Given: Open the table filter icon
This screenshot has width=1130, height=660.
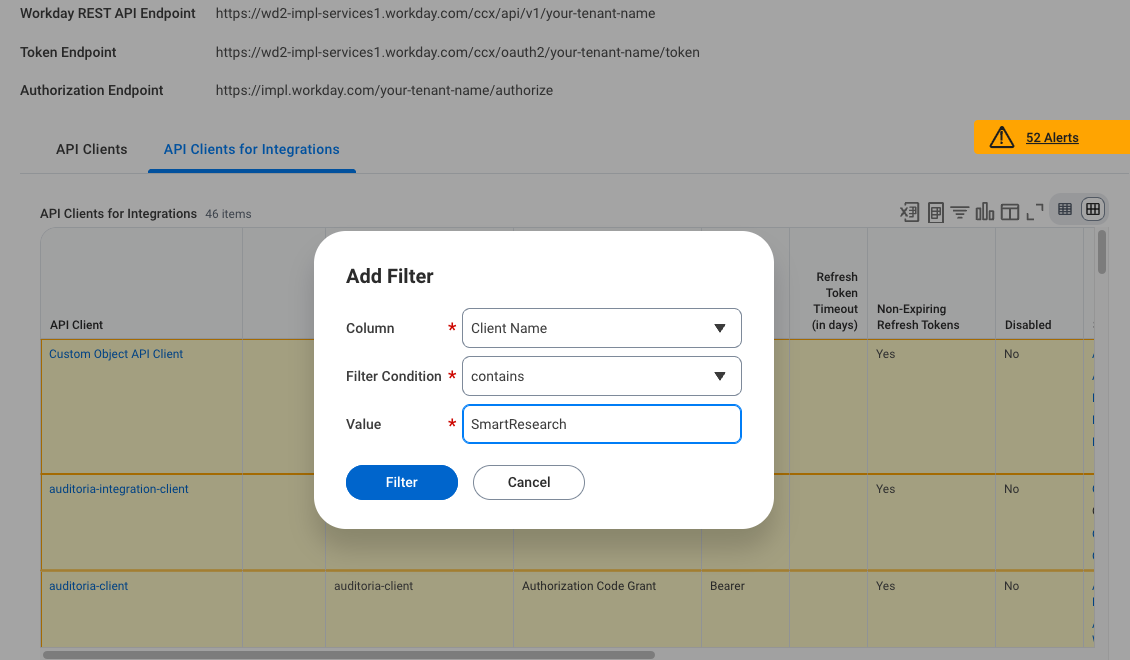Looking at the screenshot, I should coord(960,212).
